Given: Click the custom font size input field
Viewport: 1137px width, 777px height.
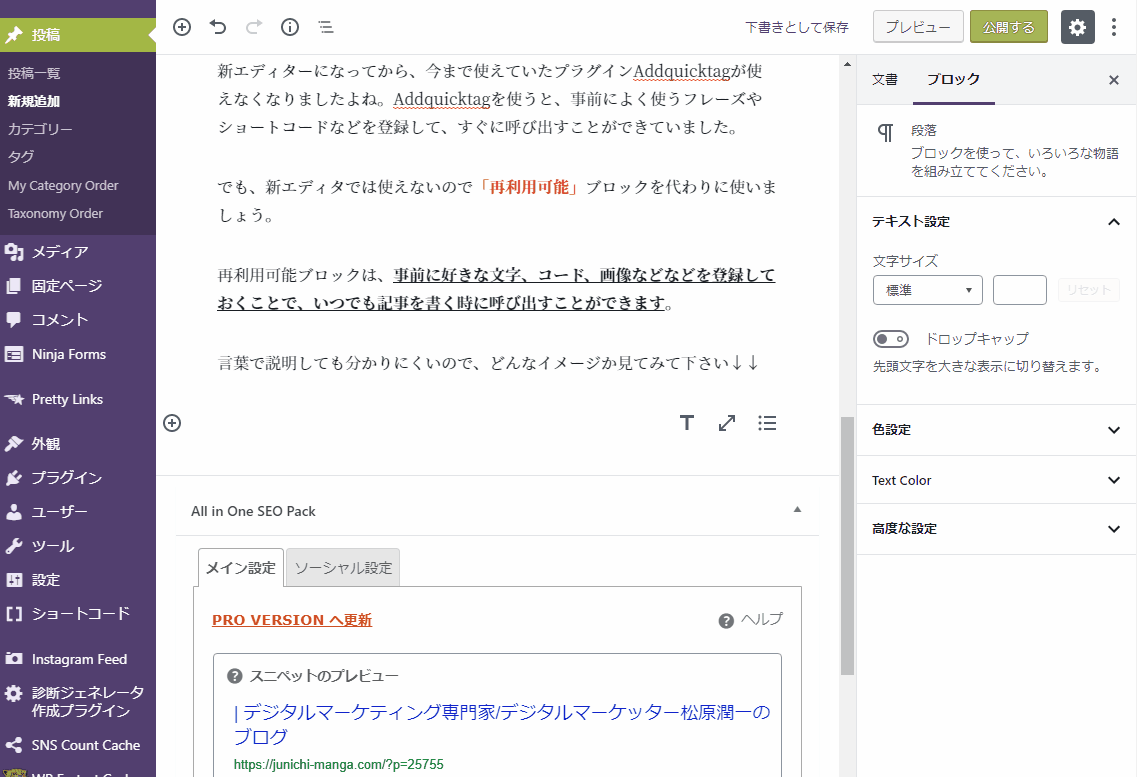Looking at the screenshot, I should (x=1019, y=290).
